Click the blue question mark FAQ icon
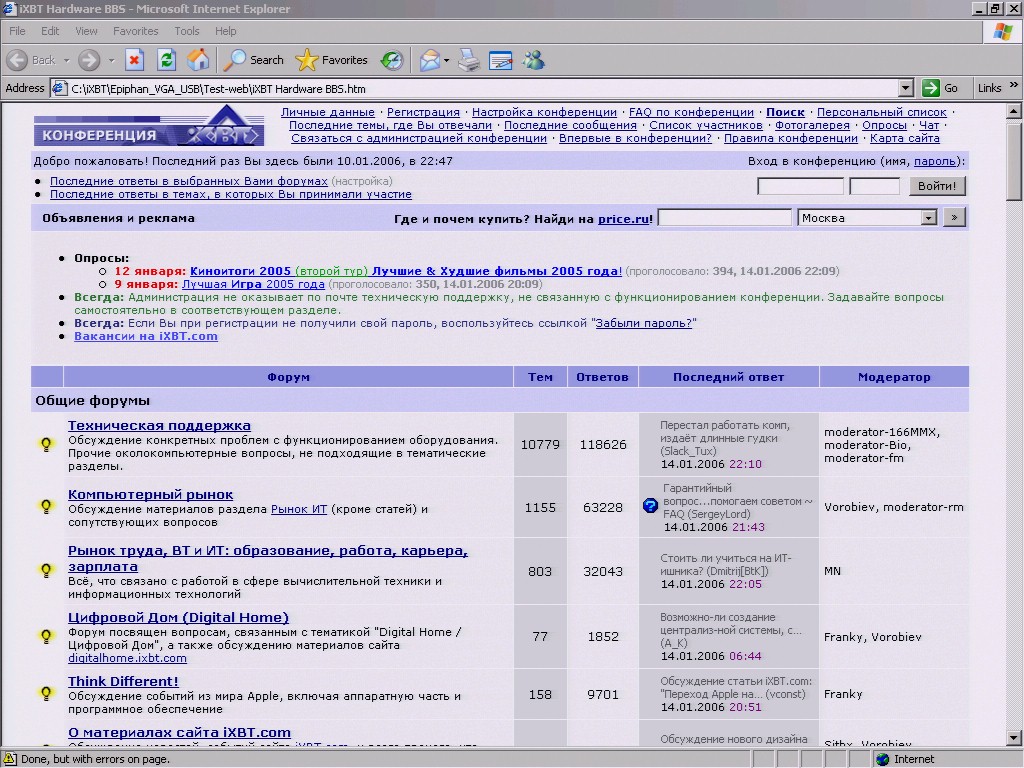Viewport: 1024px width, 768px height. tap(650, 506)
